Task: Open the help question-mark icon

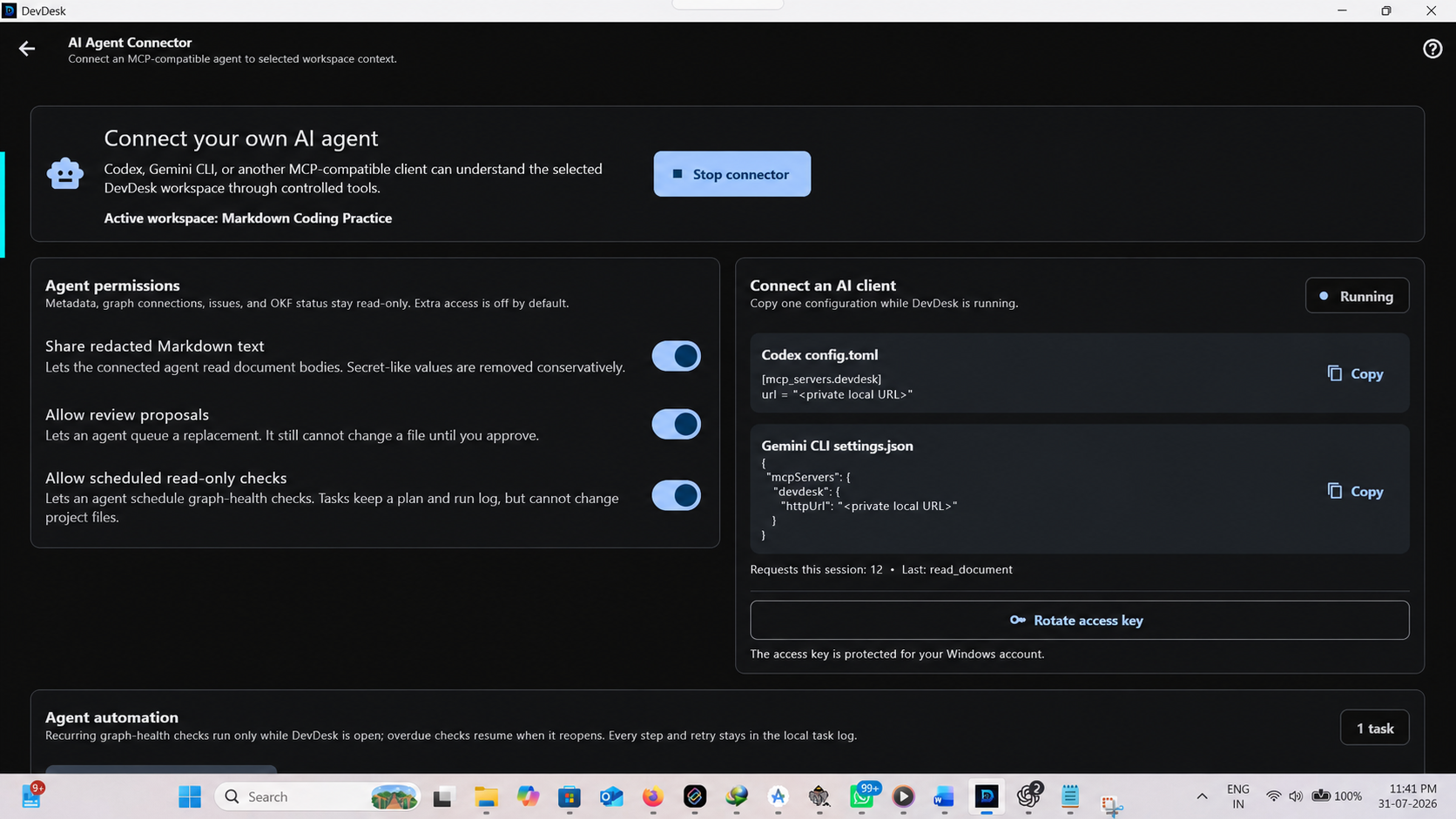Action: pyautogui.click(x=1432, y=49)
